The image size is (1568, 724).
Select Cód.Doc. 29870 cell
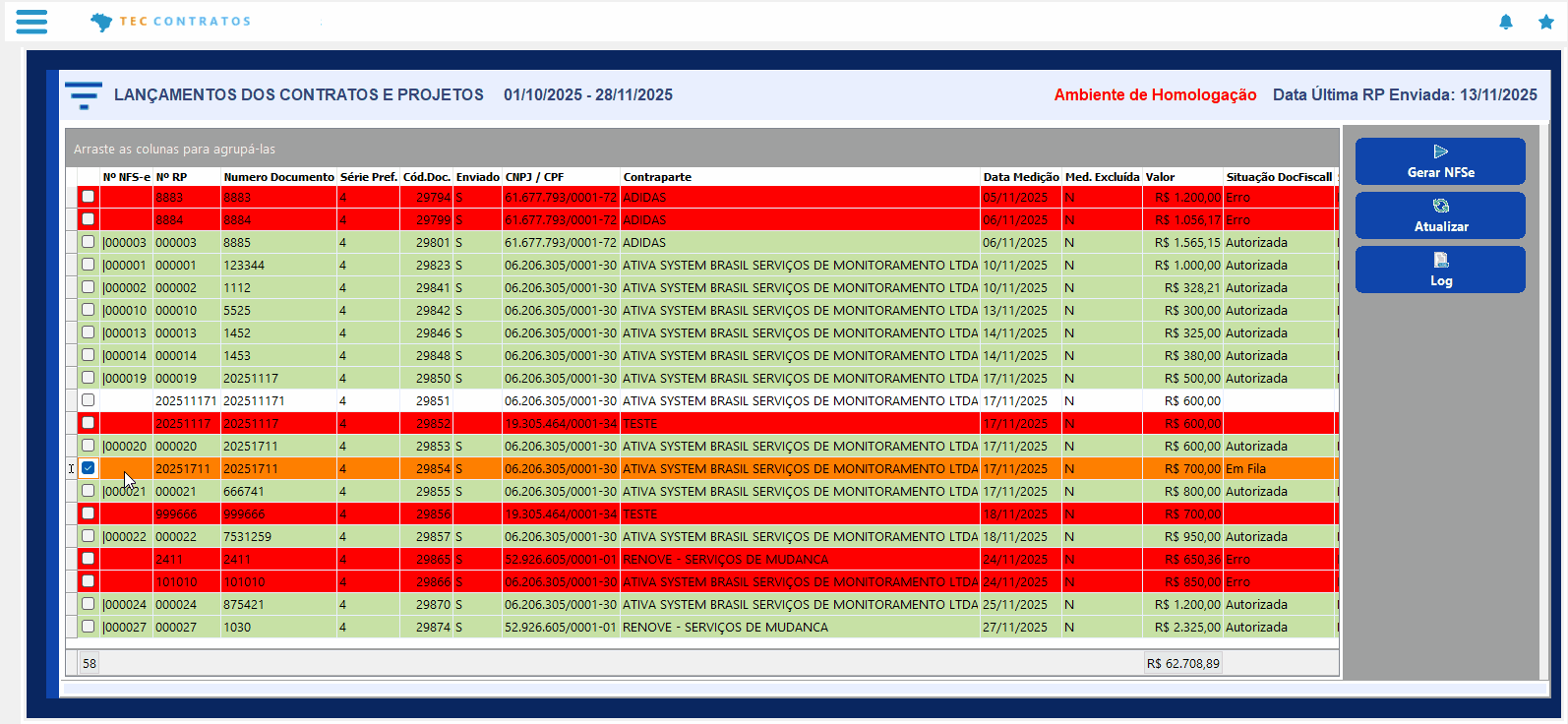pyautogui.click(x=427, y=604)
